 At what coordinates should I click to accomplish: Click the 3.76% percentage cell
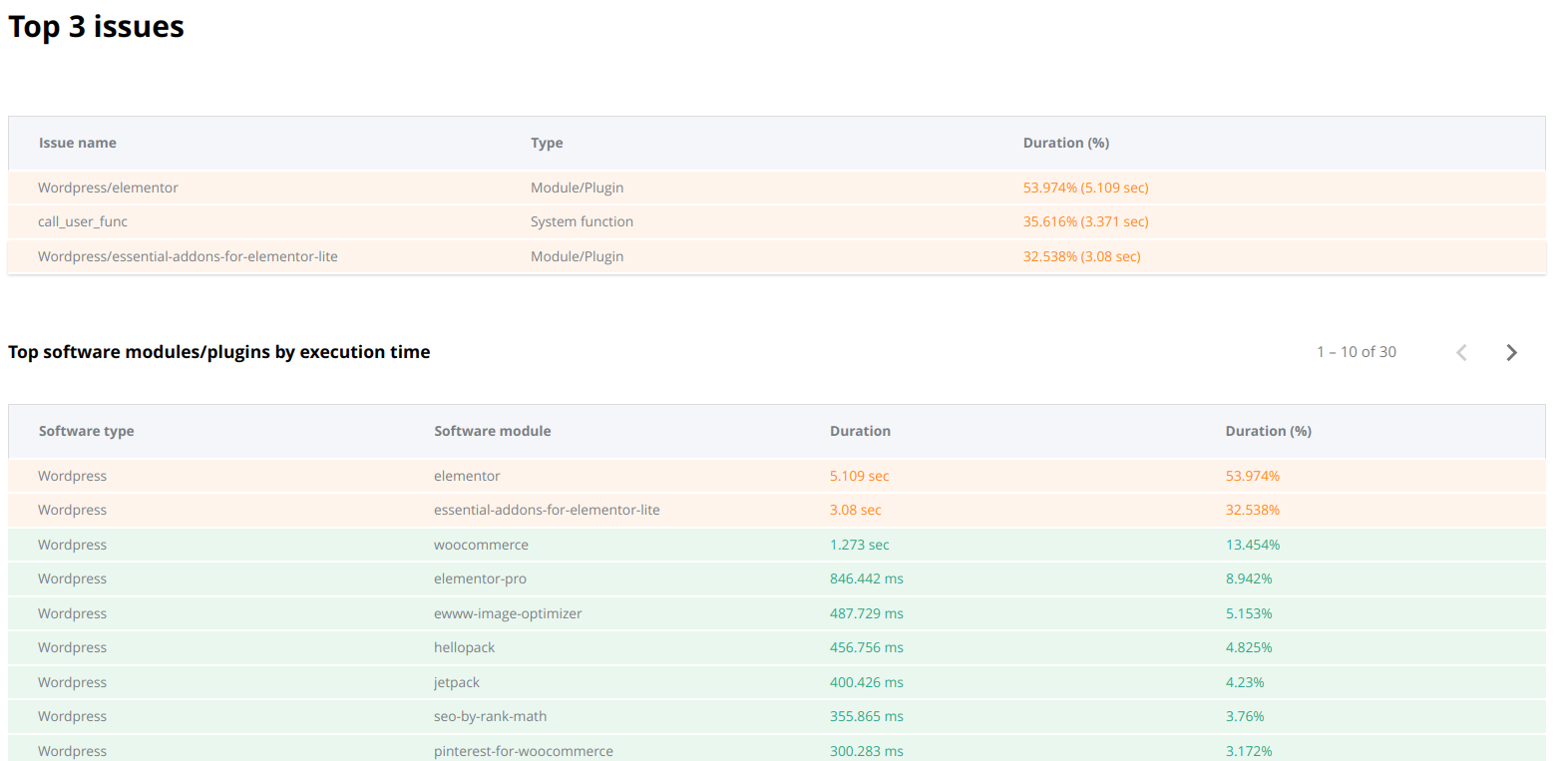point(1245,716)
